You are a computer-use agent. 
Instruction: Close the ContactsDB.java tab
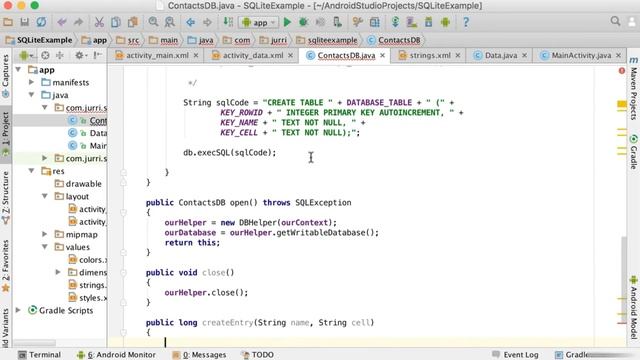point(382,55)
